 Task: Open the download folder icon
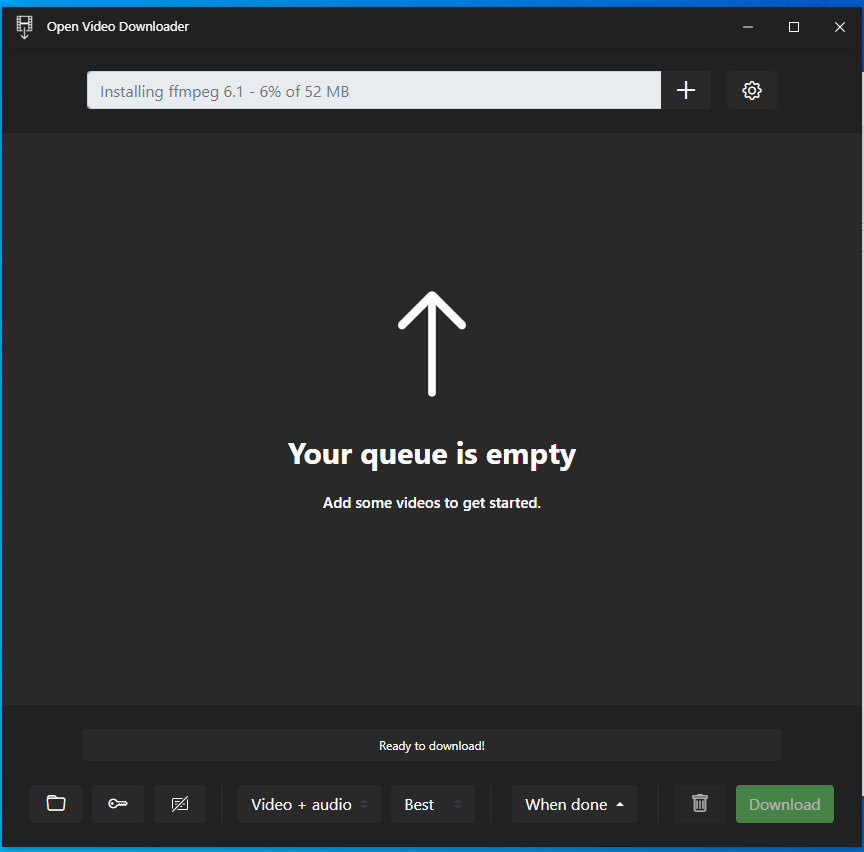pos(56,804)
